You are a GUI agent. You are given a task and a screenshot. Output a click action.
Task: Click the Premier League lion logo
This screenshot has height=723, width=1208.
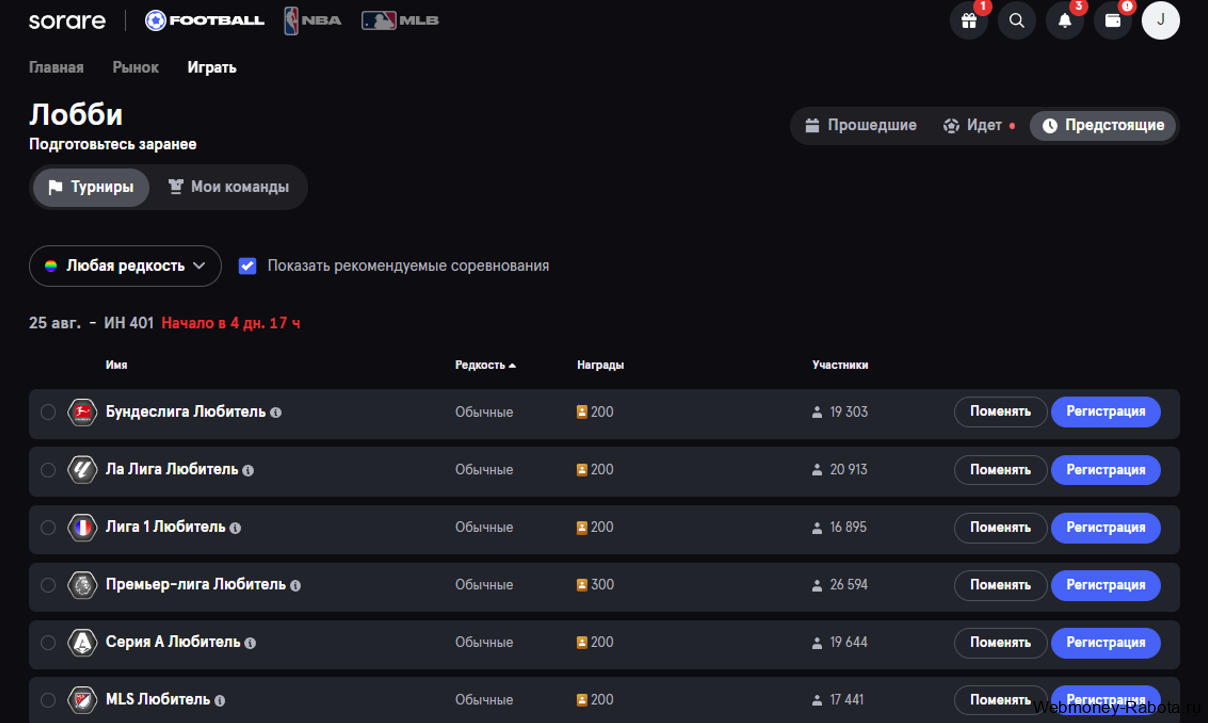tap(82, 585)
